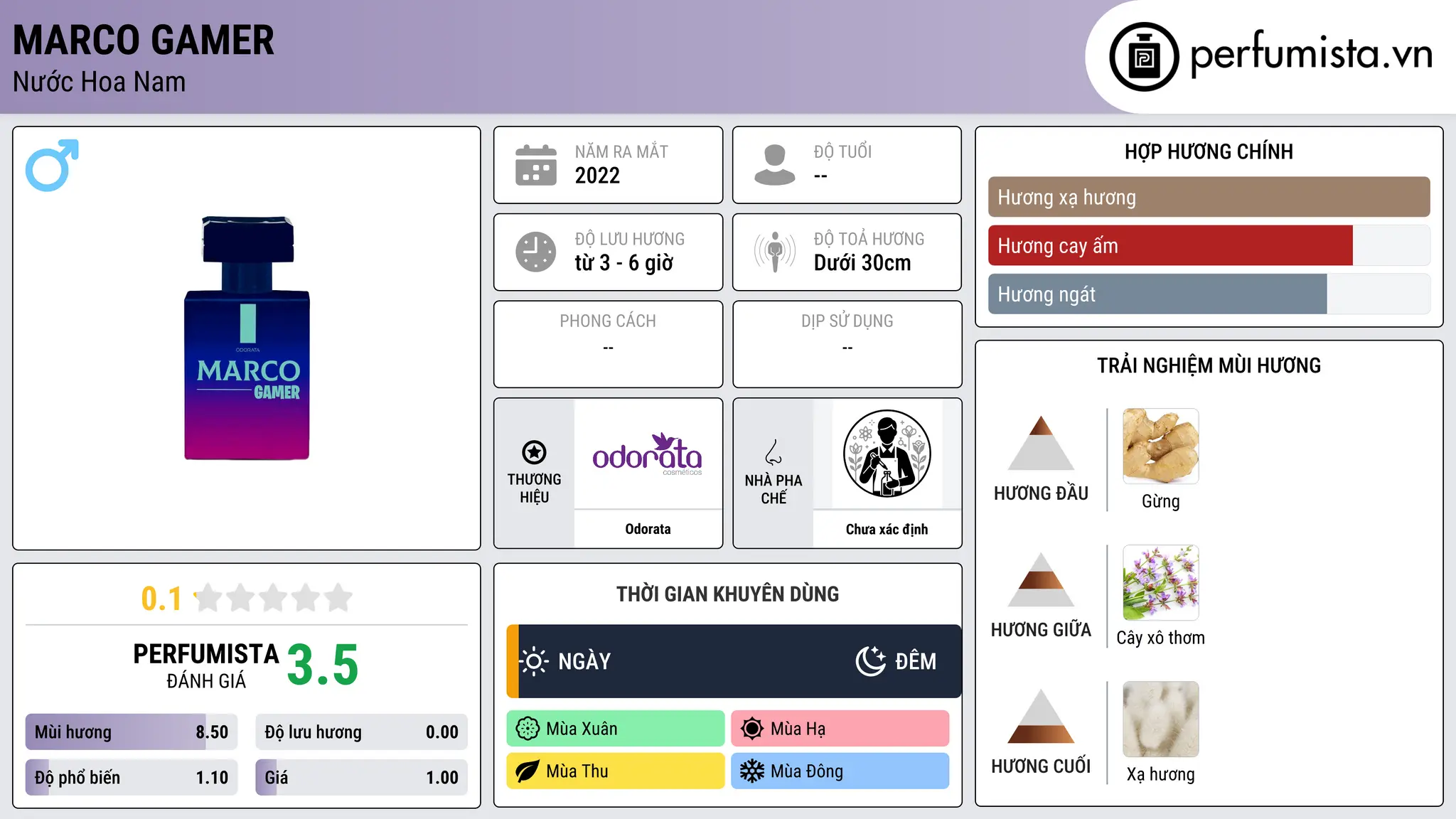Click the Dưới 30cm value
1456x819 pixels.
click(x=862, y=262)
